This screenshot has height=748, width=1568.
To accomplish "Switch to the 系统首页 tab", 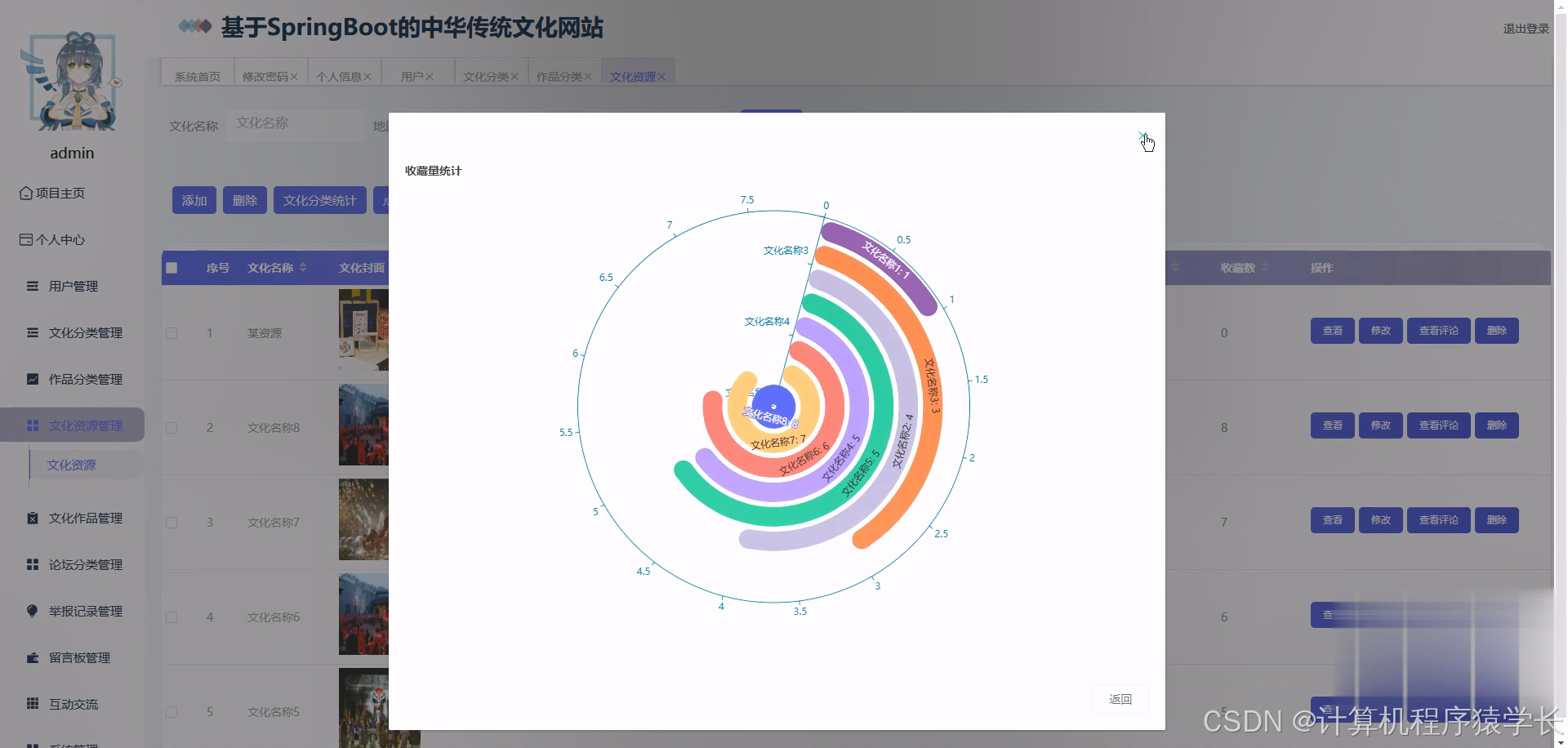I will 194,75.
